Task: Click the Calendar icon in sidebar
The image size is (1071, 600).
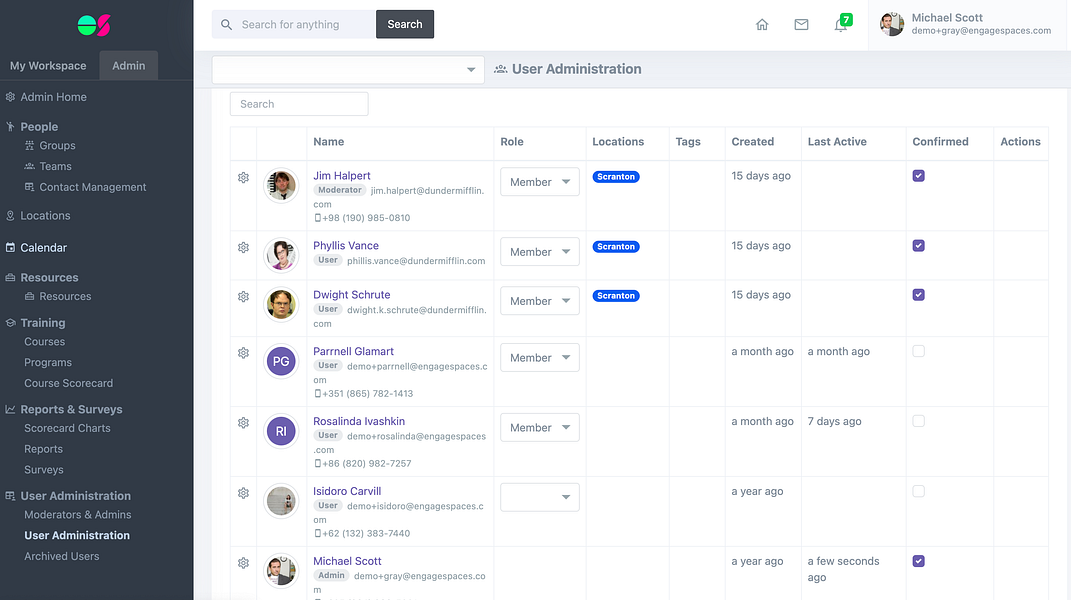Action: coord(10,247)
